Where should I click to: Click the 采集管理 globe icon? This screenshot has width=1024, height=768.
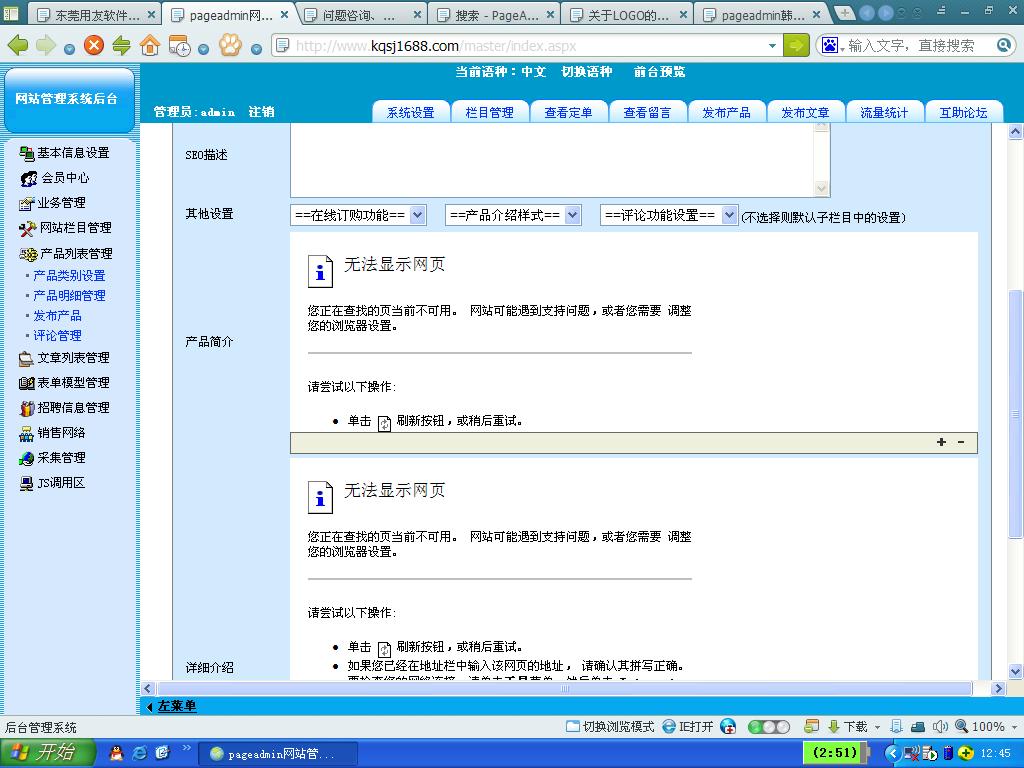[27, 458]
